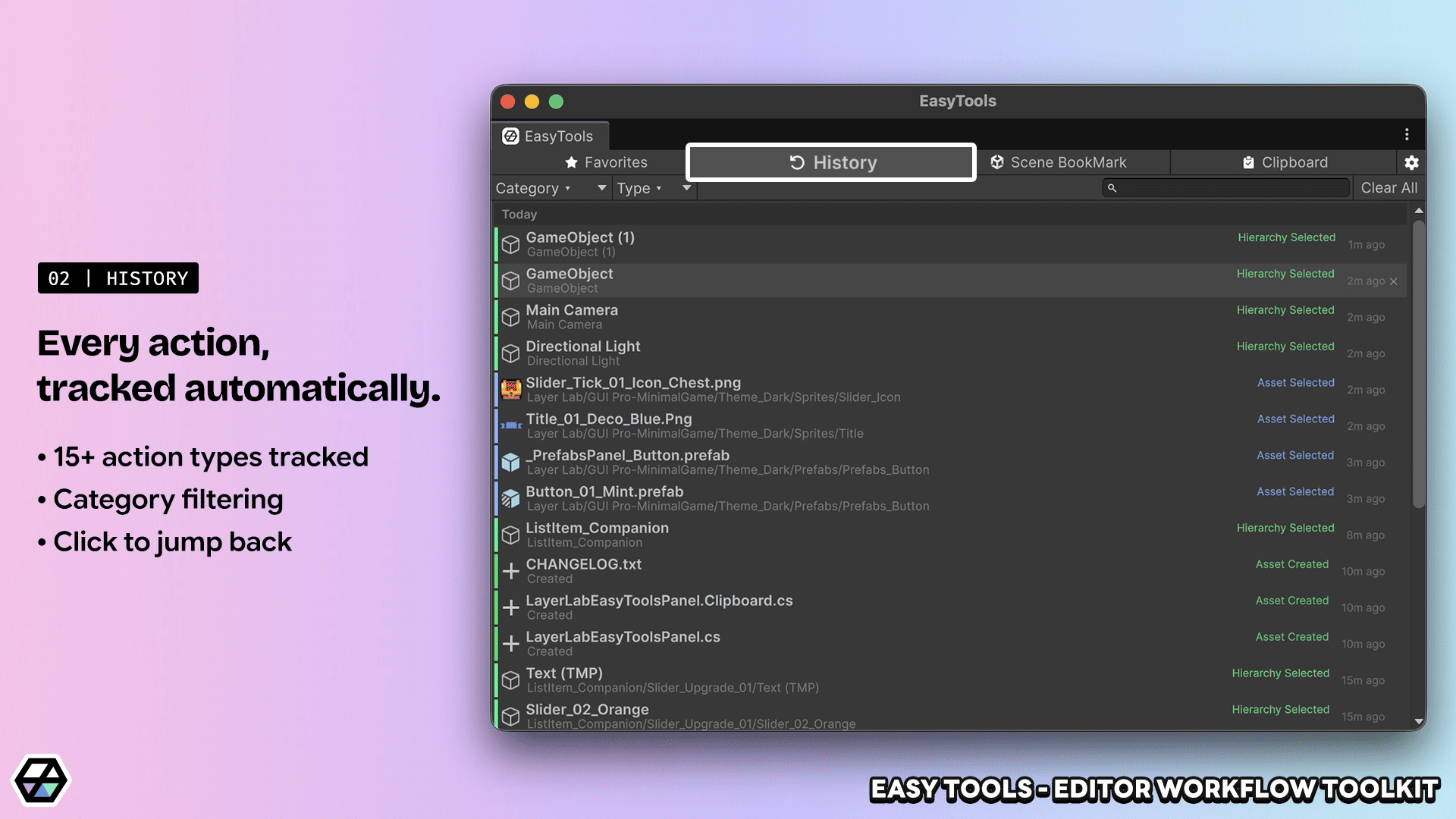Click the red close window button
Screen dimensions: 1456x819
pyautogui.click(x=508, y=102)
